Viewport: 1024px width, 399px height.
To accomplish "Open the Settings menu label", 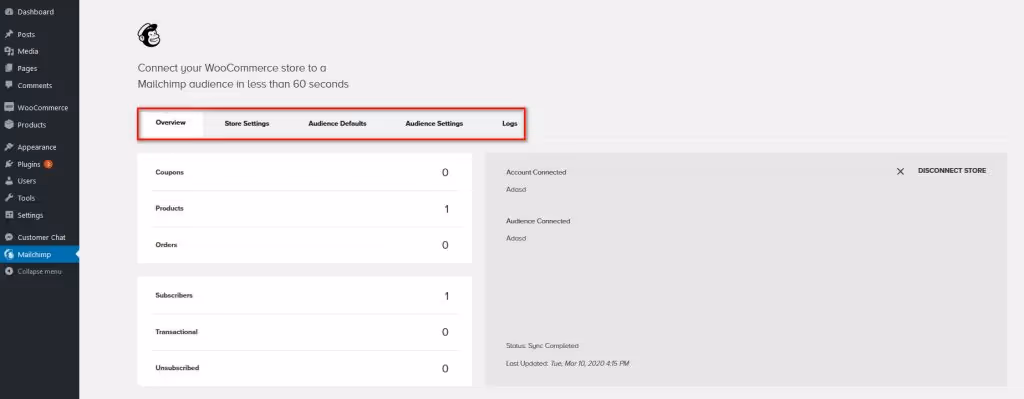I will 31,215.
